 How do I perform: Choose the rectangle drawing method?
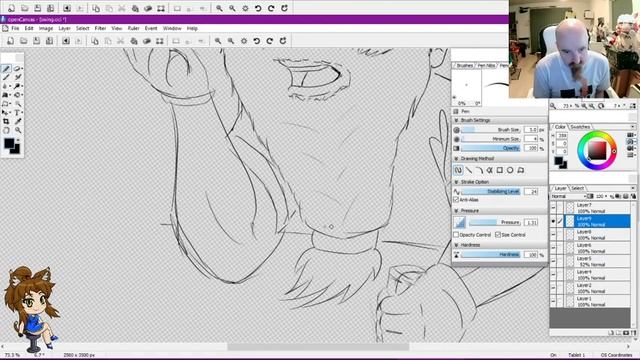pos(500,170)
